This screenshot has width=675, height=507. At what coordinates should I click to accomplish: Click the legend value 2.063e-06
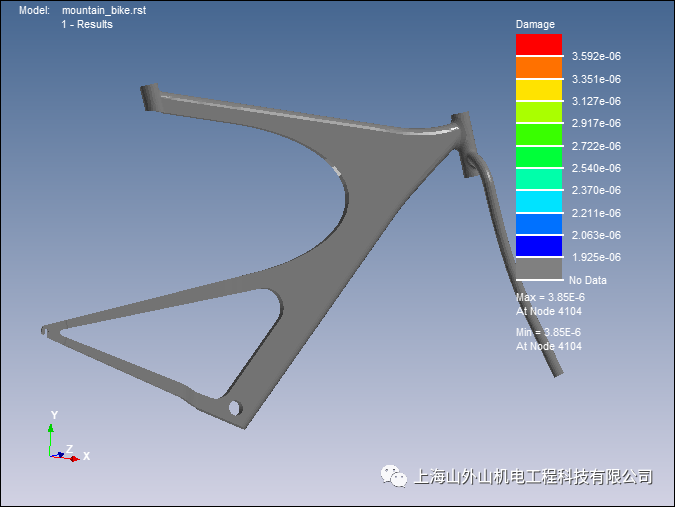596,235
